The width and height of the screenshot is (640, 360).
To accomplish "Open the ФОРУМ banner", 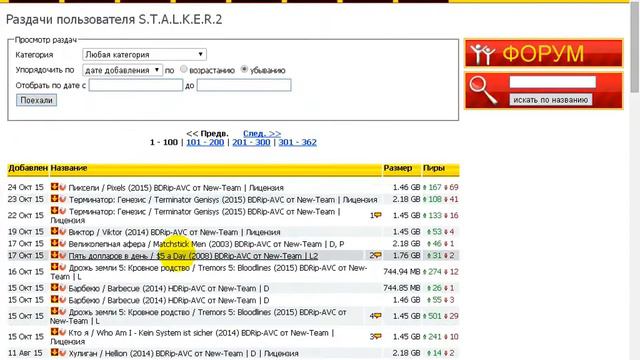I will pos(544,53).
